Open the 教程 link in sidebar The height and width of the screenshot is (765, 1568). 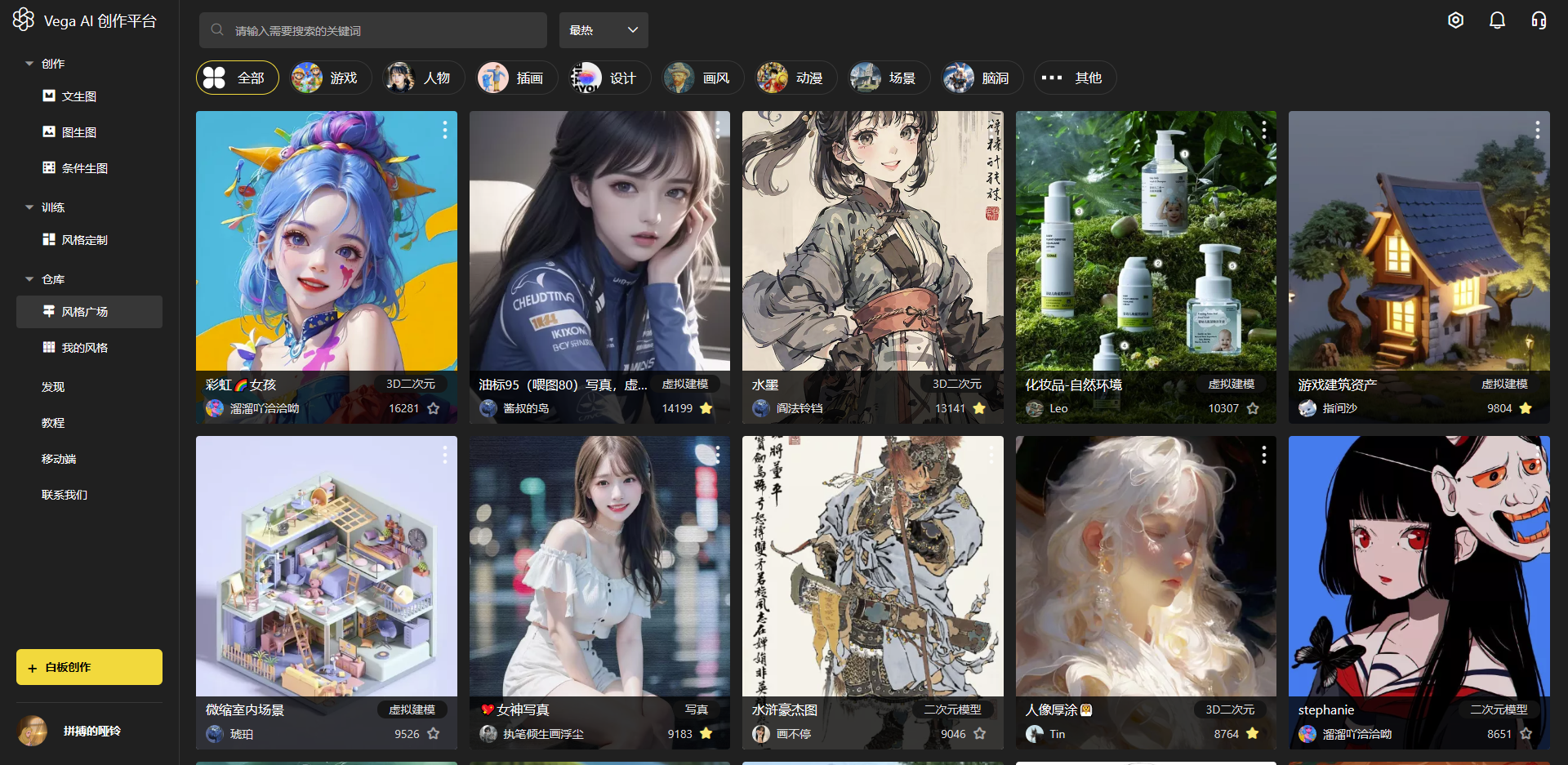pos(52,422)
